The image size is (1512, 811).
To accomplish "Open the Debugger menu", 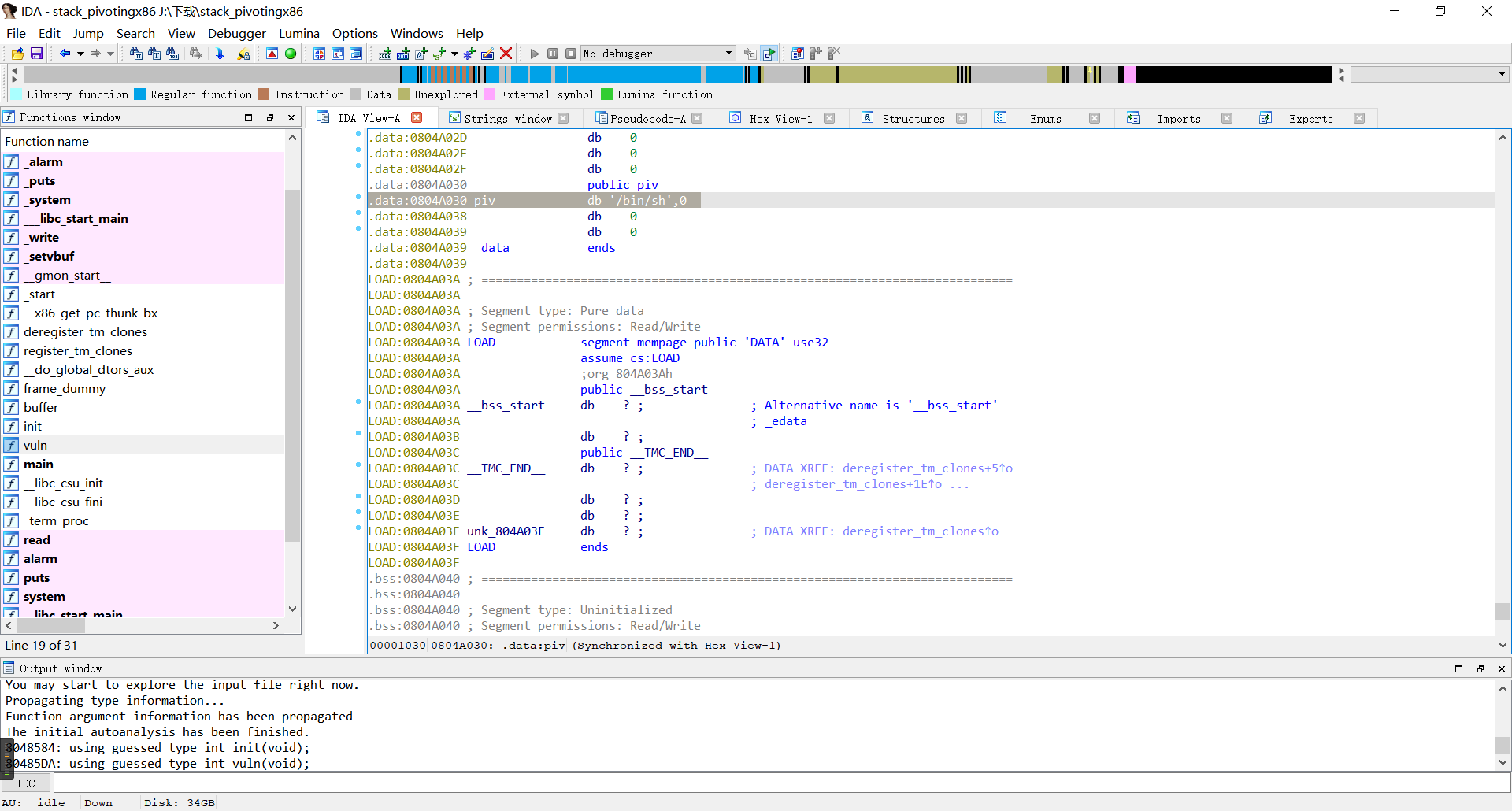I will tap(236, 33).
